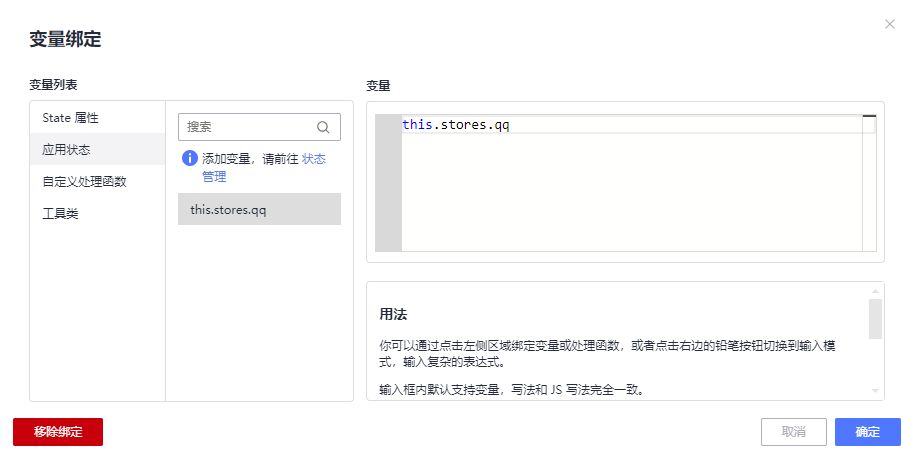The height and width of the screenshot is (460, 913).
Task: Open the 工具类 category
Action: pyautogui.click(x=98, y=214)
